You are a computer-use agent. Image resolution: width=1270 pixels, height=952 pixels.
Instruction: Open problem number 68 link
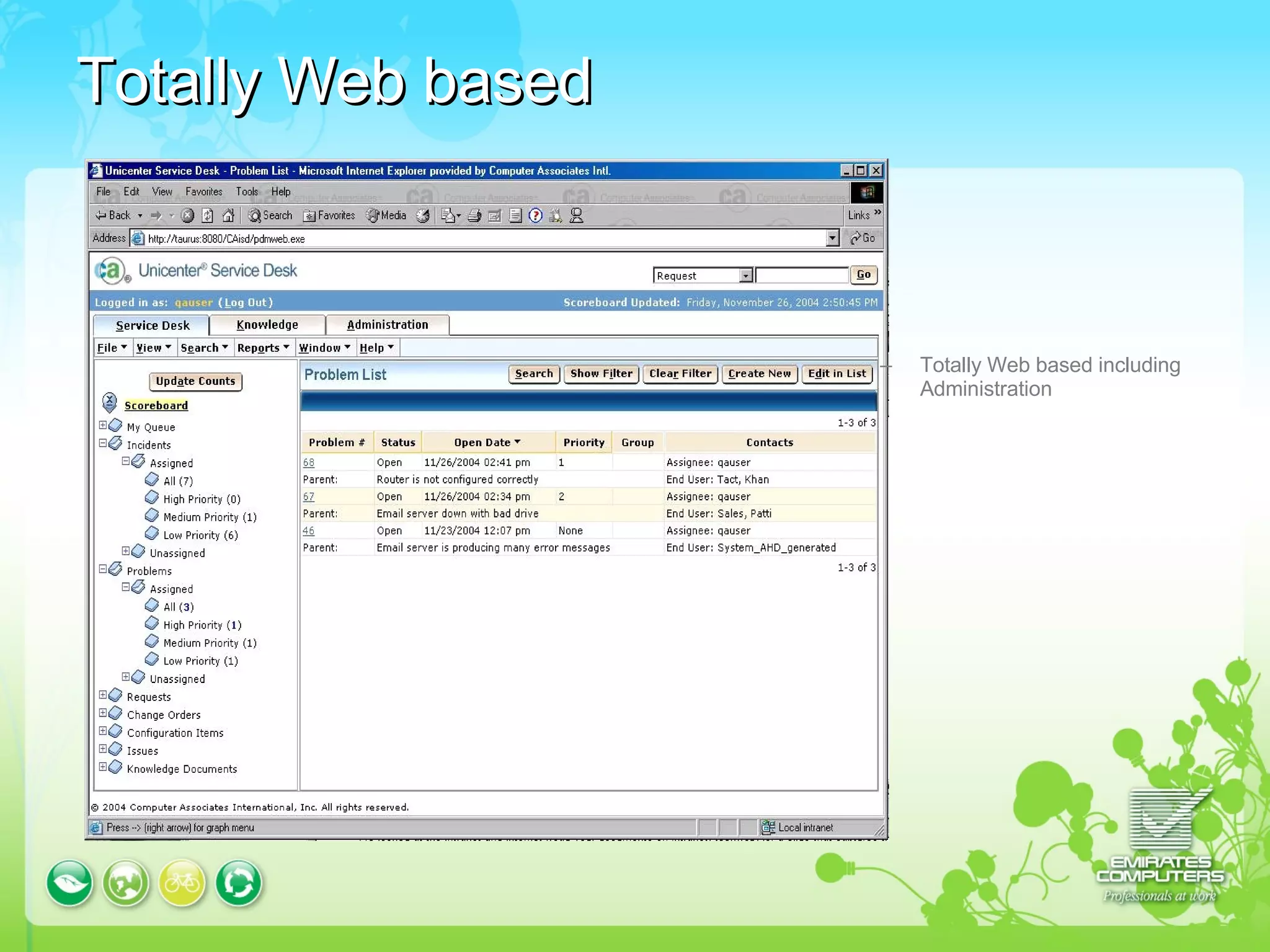(x=309, y=462)
